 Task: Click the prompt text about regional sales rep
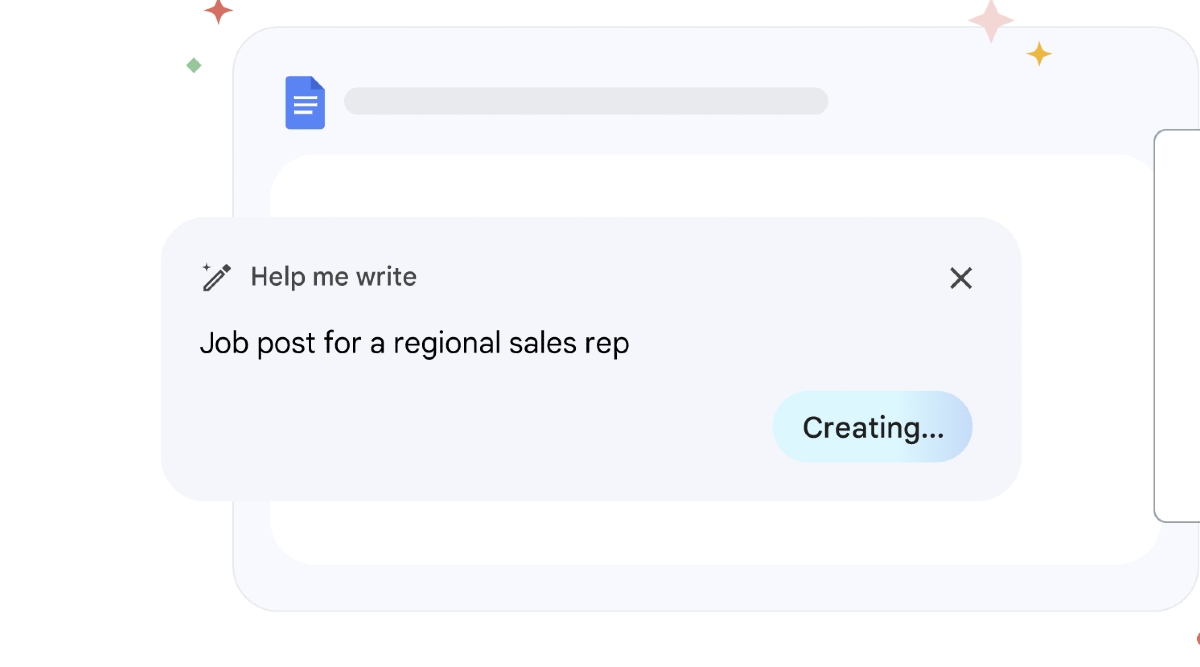pos(417,342)
